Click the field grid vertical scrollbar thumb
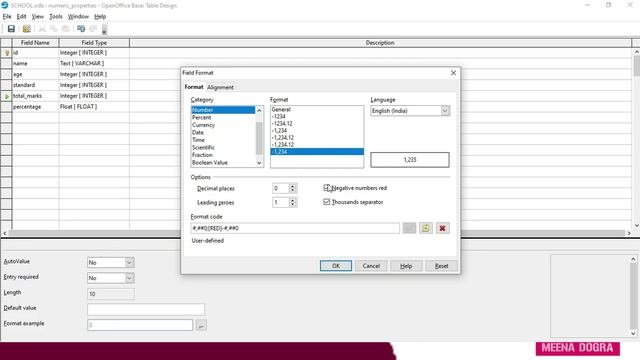 (x=636, y=66)
